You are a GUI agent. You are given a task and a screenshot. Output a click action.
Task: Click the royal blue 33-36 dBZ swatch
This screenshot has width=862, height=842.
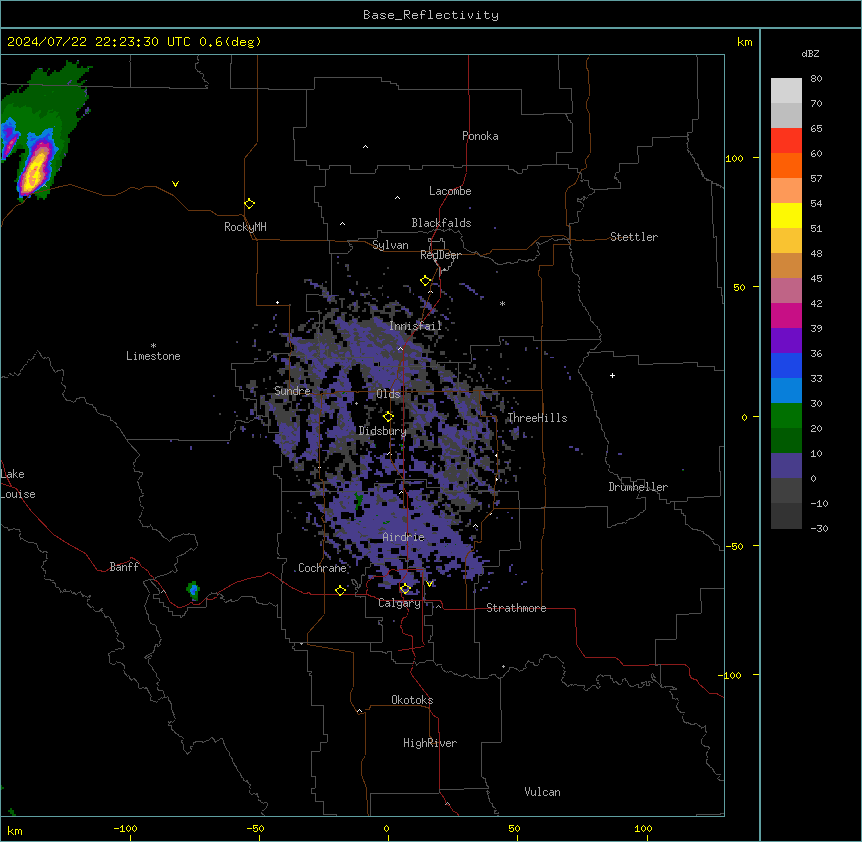[786, 365]
